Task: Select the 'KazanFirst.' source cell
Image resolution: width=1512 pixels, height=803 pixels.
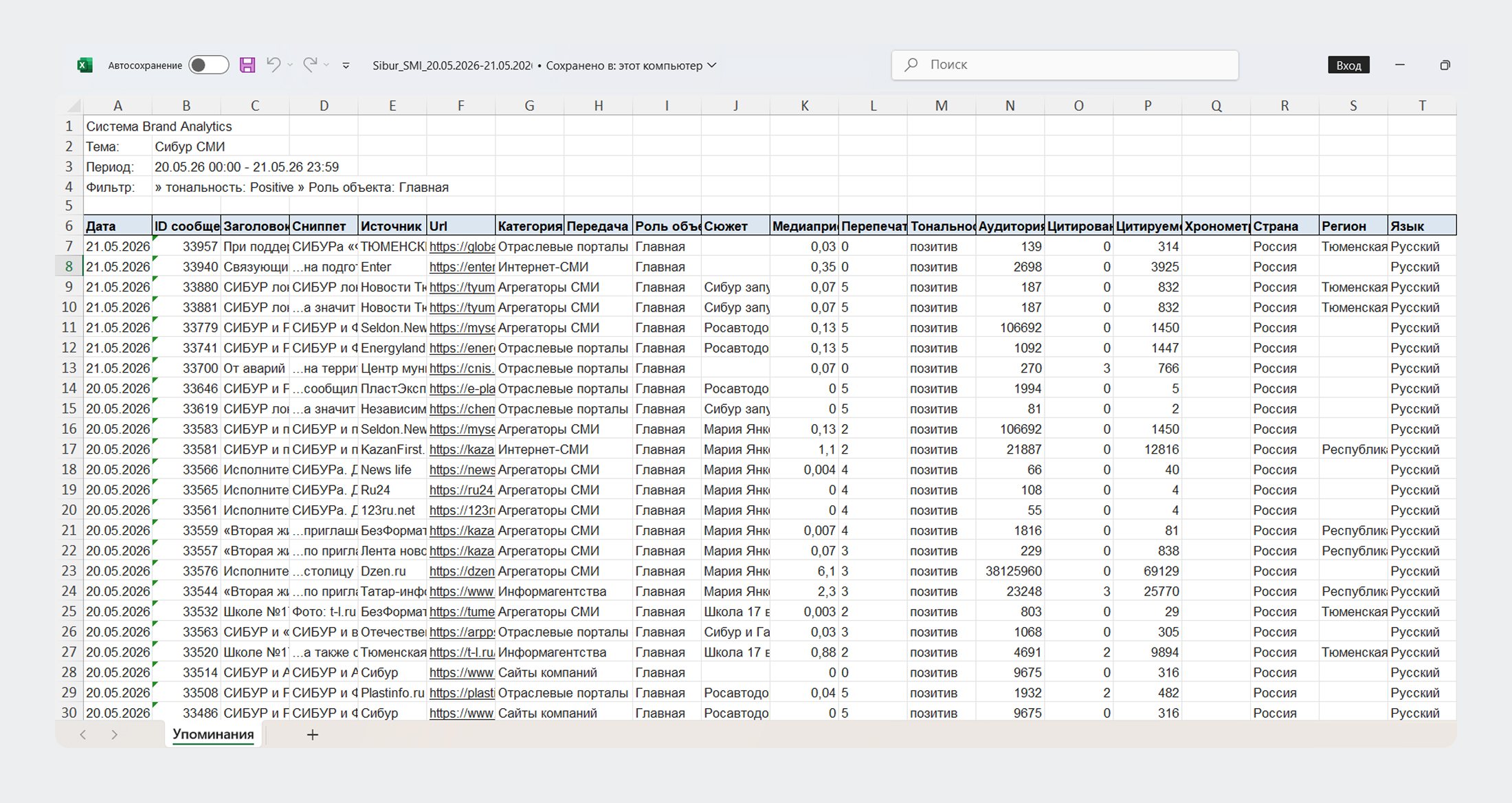Action: (392, 450)
